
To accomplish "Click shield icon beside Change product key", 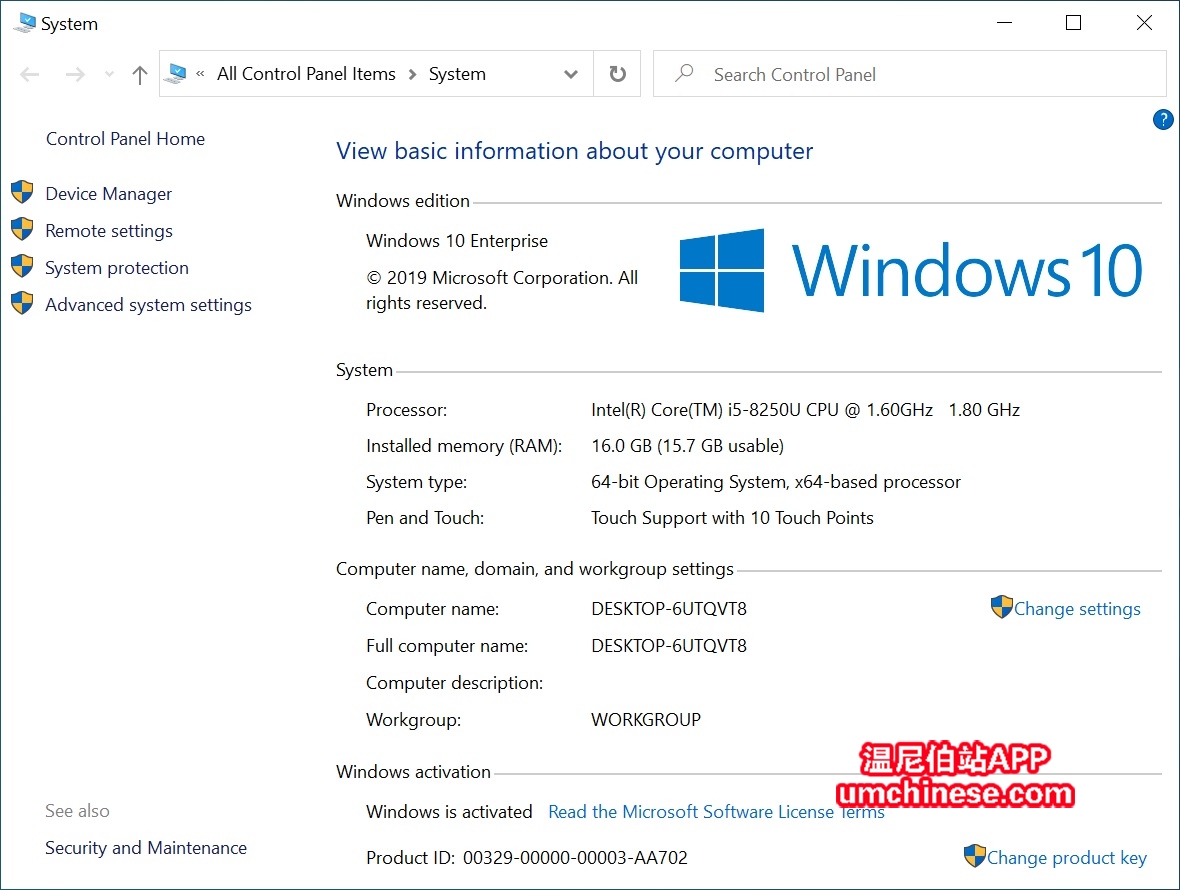I will 975,855.
